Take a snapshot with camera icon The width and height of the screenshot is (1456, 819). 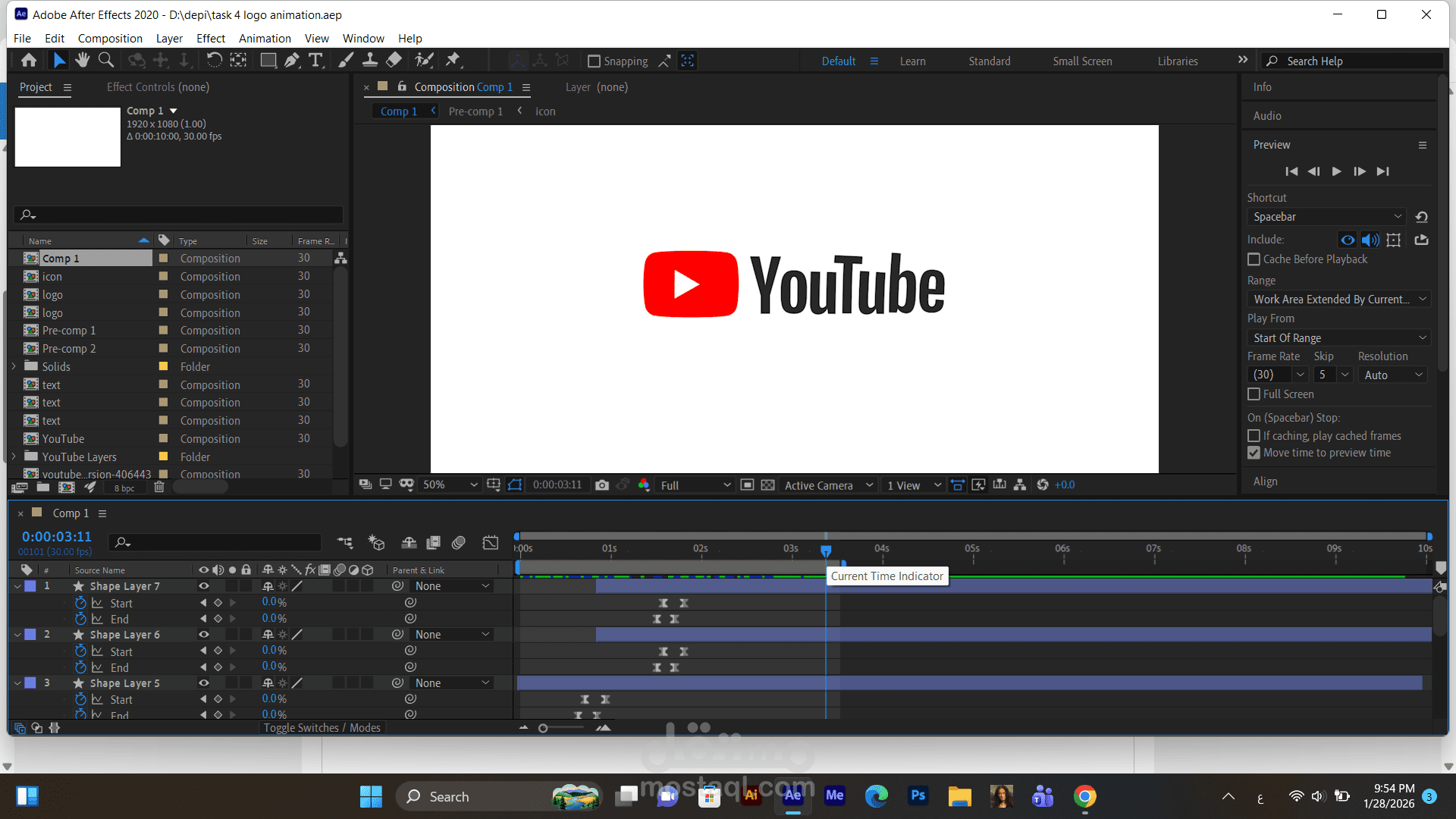(x=602, y=485)
